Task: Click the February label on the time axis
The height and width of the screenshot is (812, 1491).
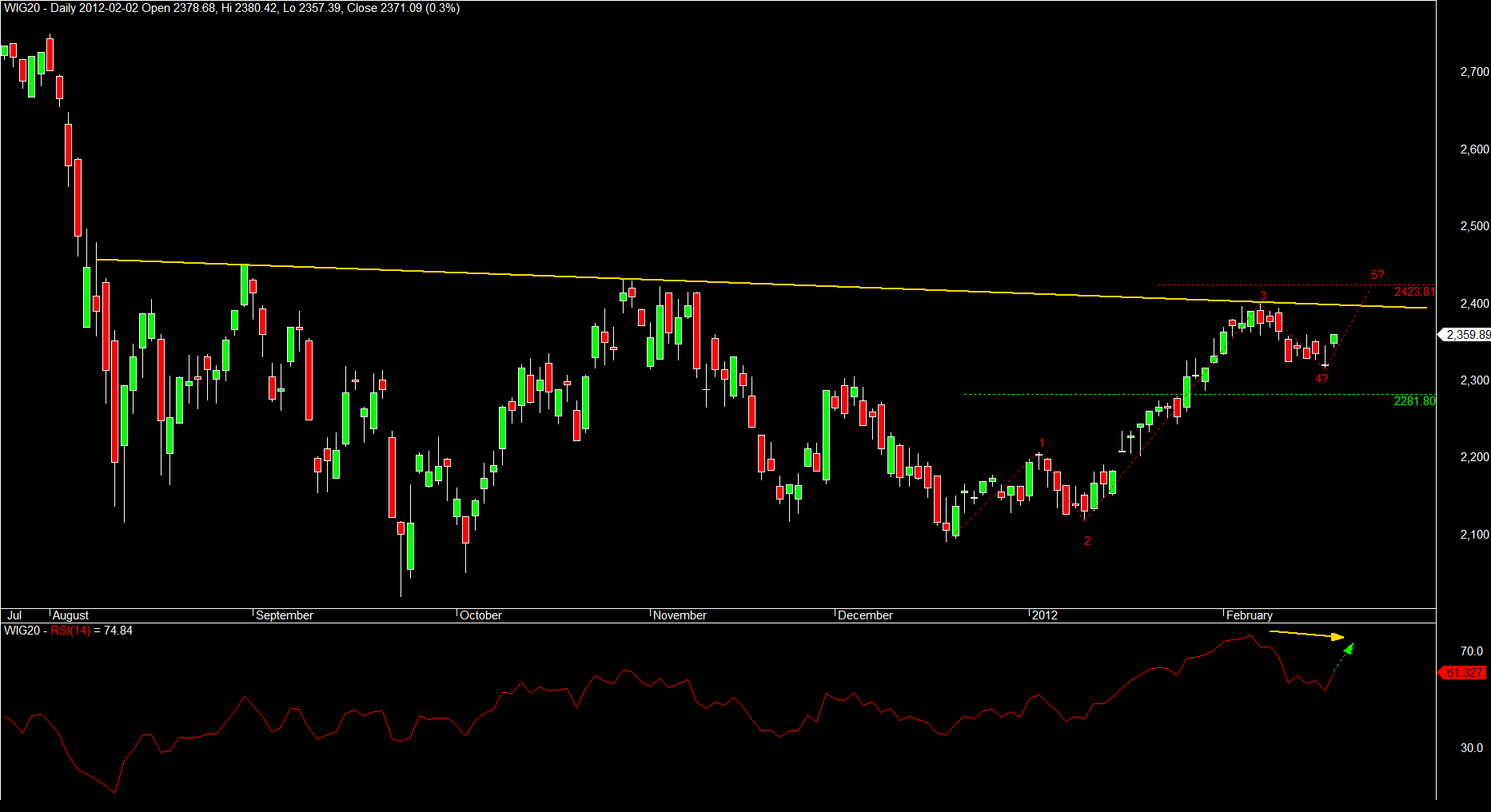Action: pos(1250,615)
